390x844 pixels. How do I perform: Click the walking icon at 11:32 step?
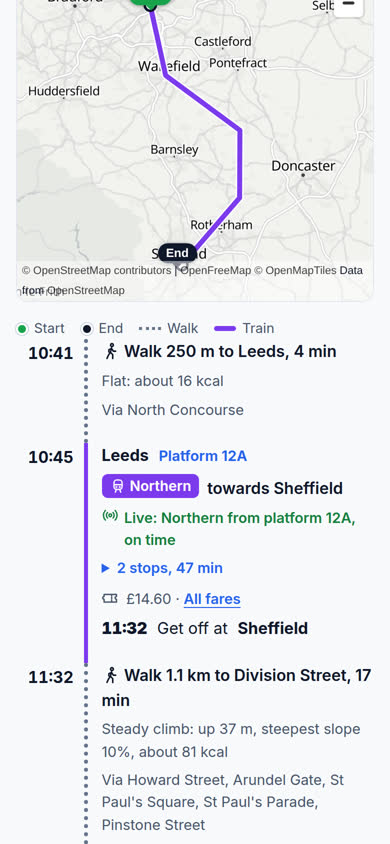tap(111, 675)
